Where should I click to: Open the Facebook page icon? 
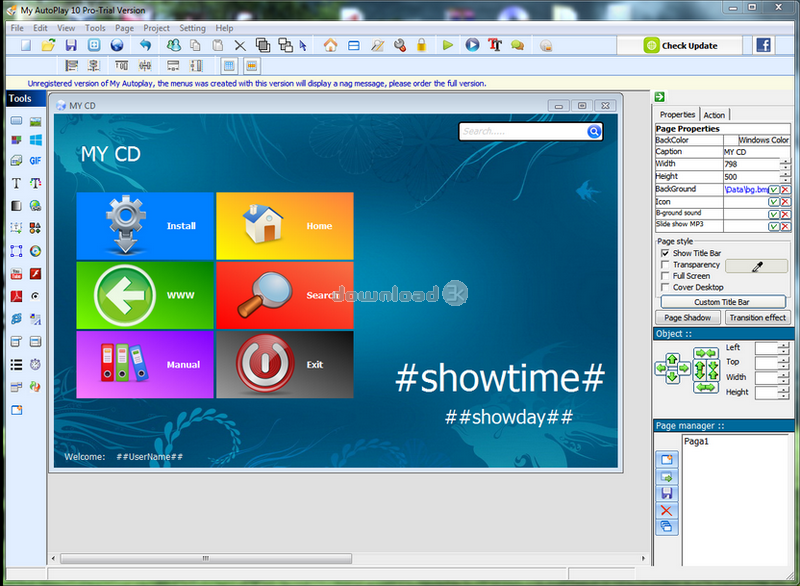coord(763,45)
